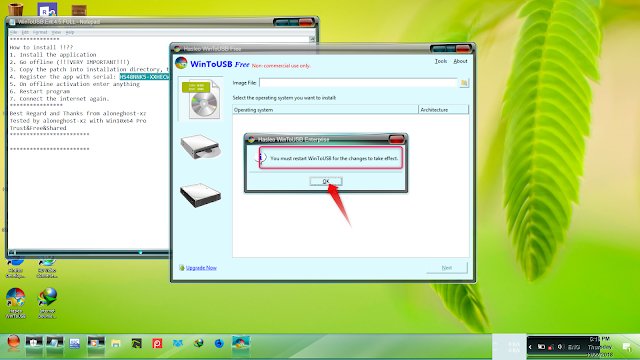Click the highlighted serial text in Notepad

click(144, 77)
